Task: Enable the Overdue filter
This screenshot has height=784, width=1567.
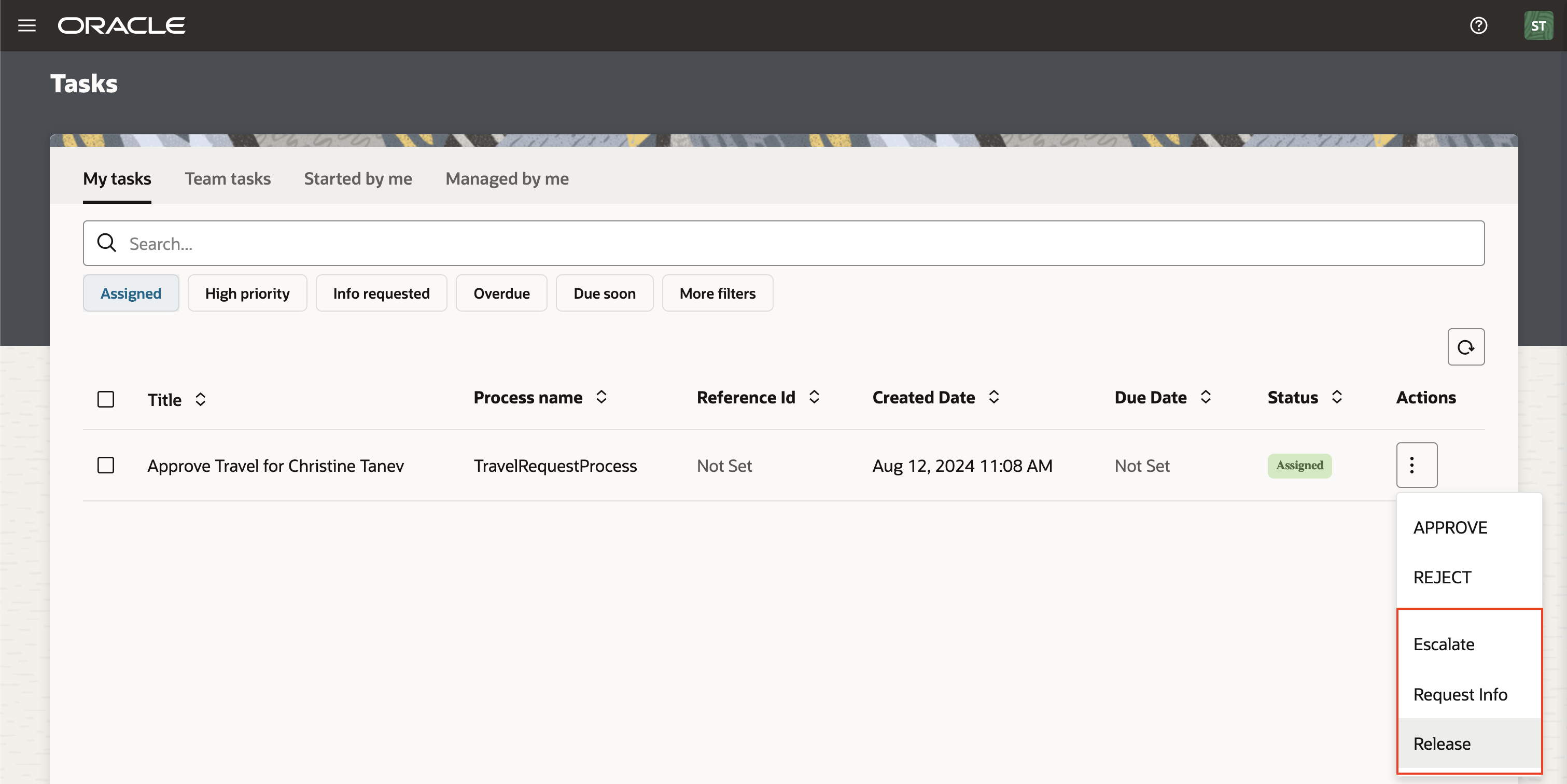Action: pyautogui.click(x=501, y=292)
